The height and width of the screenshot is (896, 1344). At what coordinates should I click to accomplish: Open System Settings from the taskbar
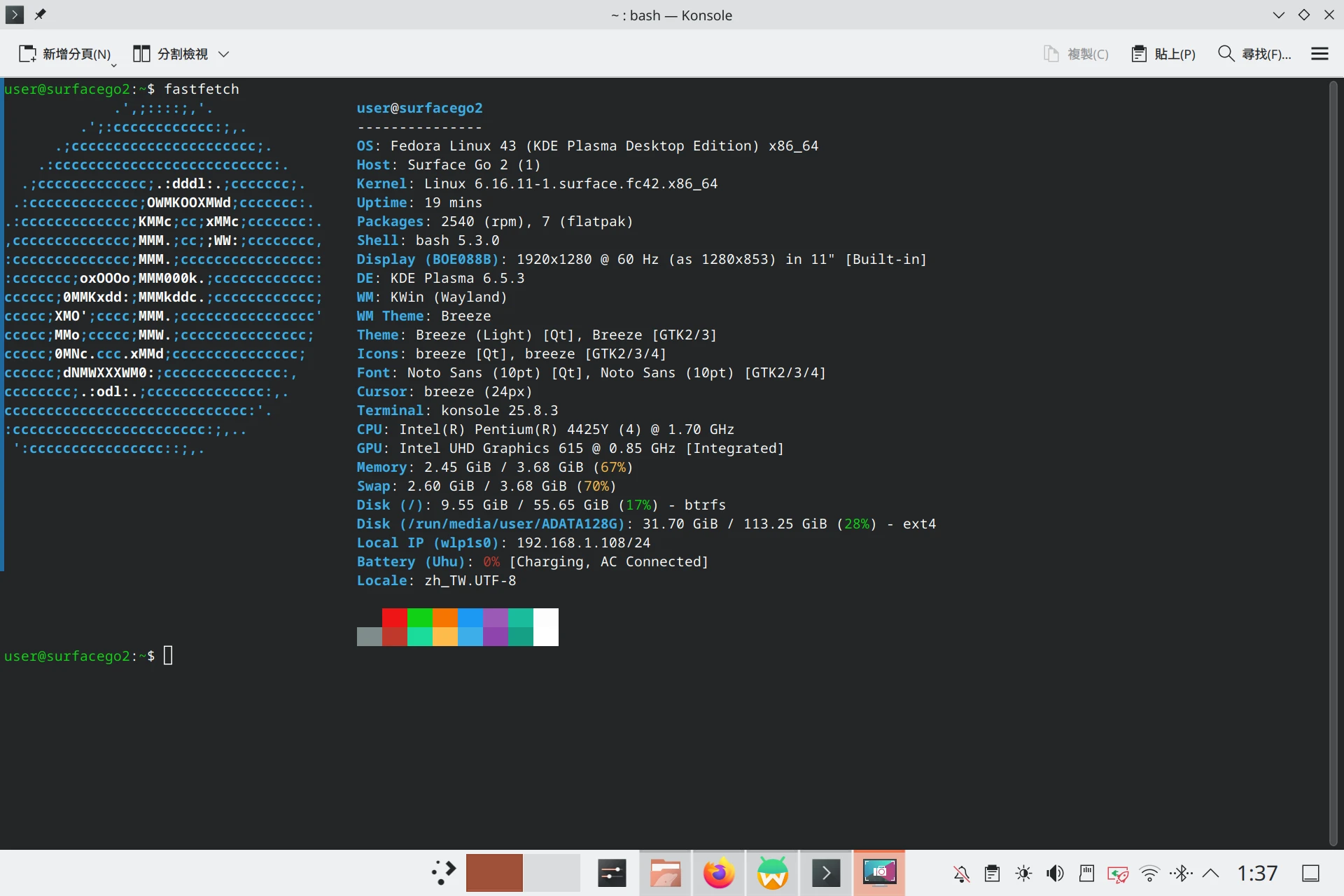coord(612,873)
